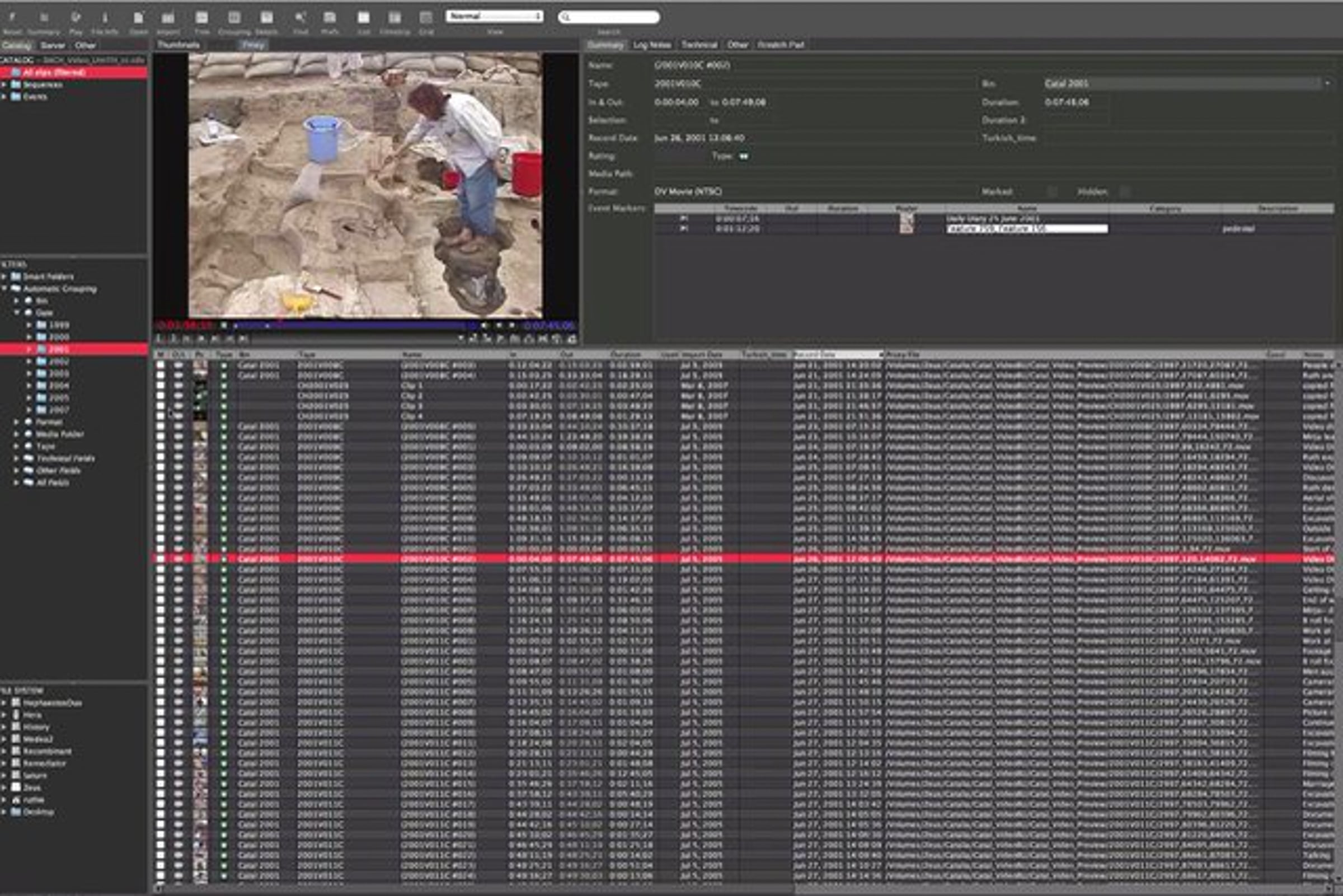Image resolution: width=1343 pixels, height=896 pixels.
Task: Switch to the Log Notes tab
Action: 652,45
